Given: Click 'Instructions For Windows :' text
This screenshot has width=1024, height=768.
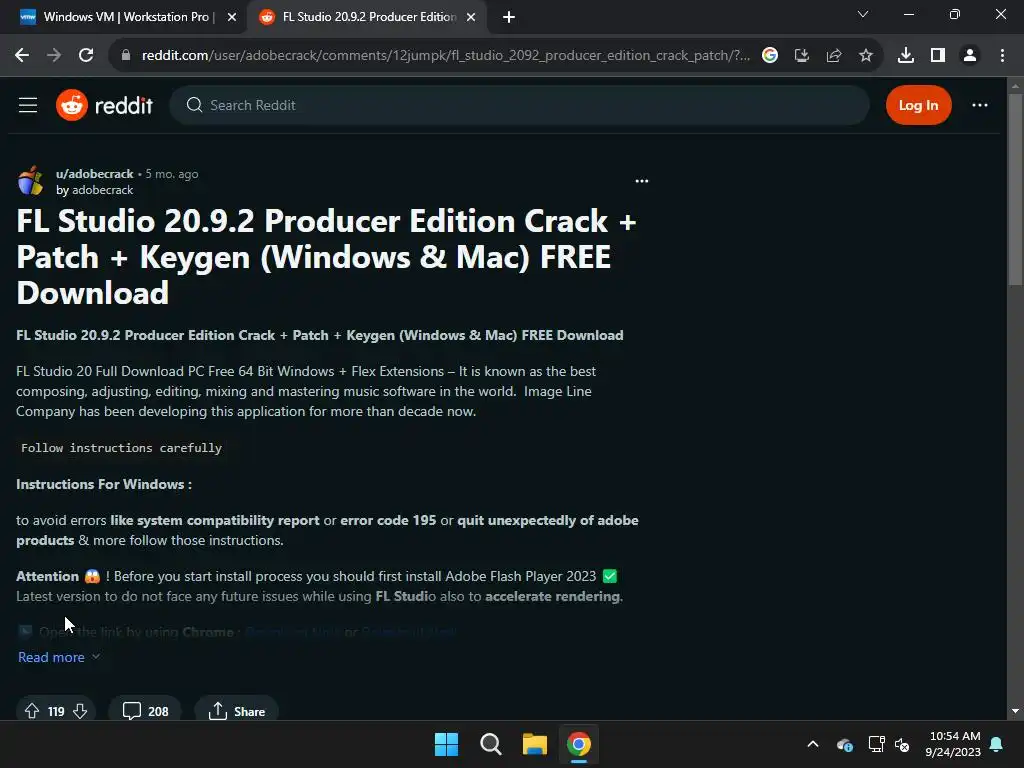Looking at the screenshot, I should point(104,484).
